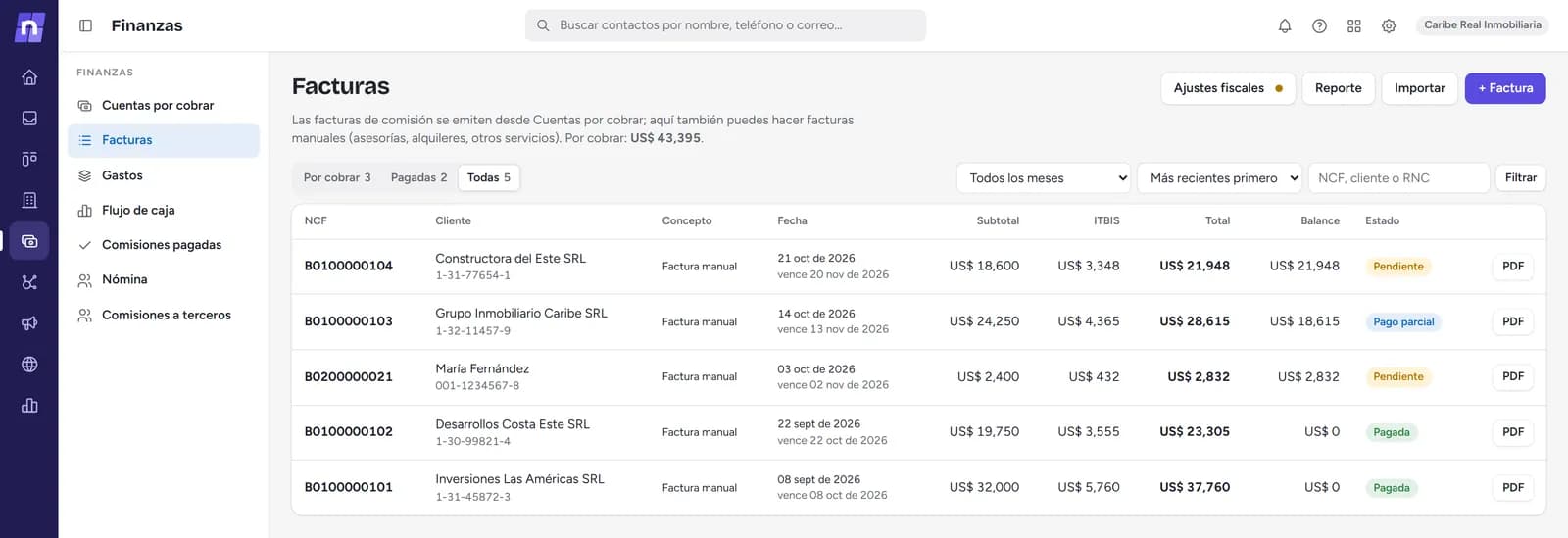Select the Finanzas money icon in left rail
Image resolution: width=1568 pixels, height=538 pixels.
(x=29, y=241)
